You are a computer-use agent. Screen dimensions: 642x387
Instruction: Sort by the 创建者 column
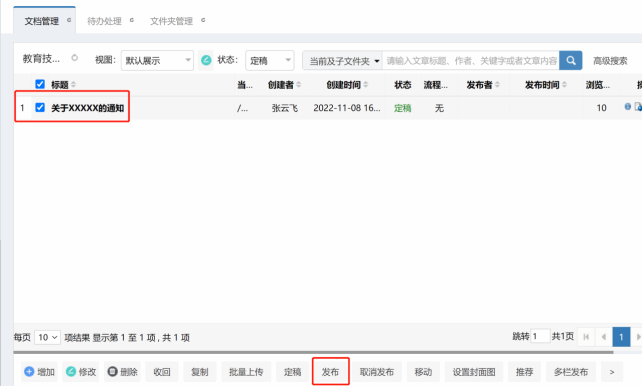click(284, 85)
